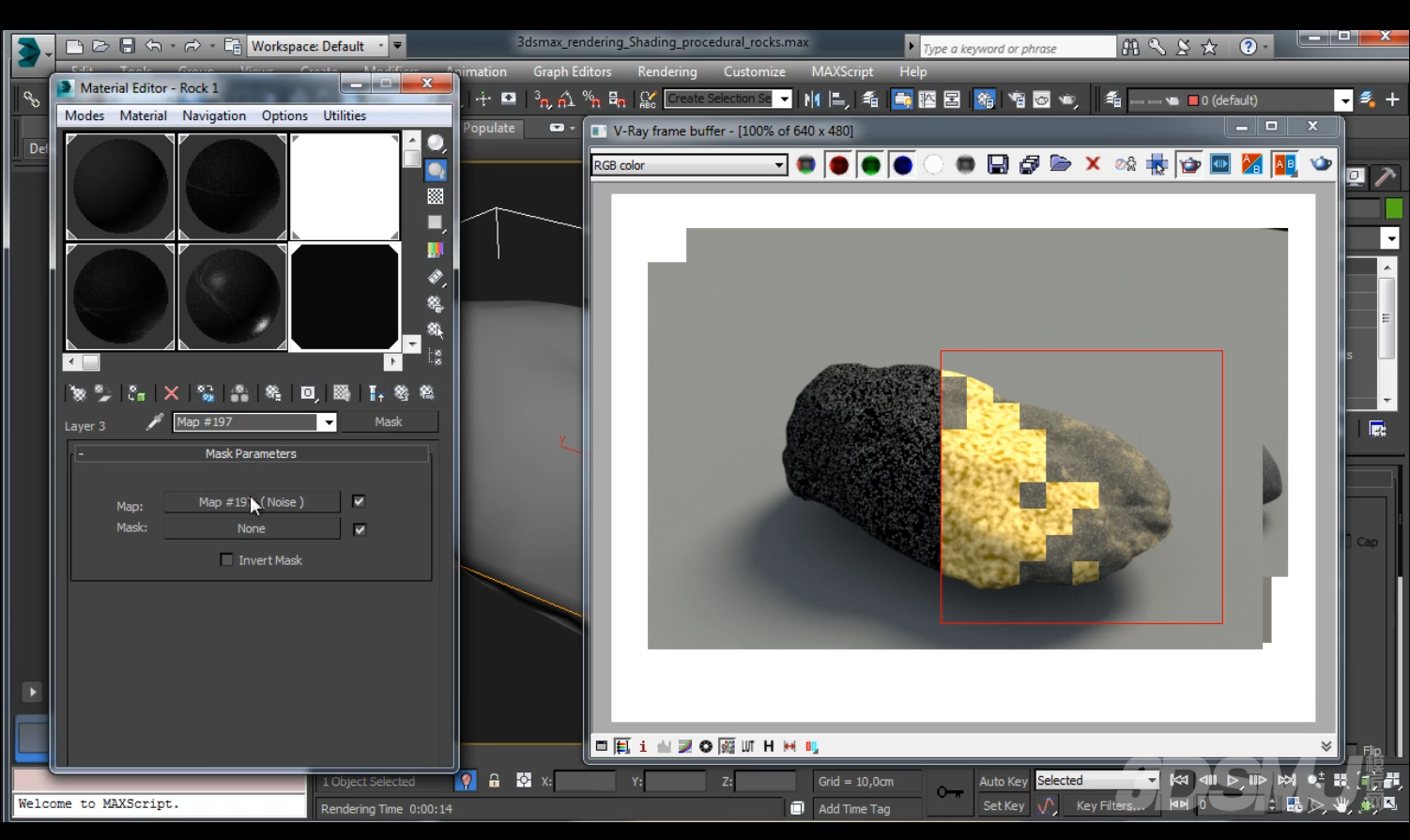Screen dimensions: 1410x840
Task: Clear the frame buffer image with red X
Action: tap(1093, 165)
